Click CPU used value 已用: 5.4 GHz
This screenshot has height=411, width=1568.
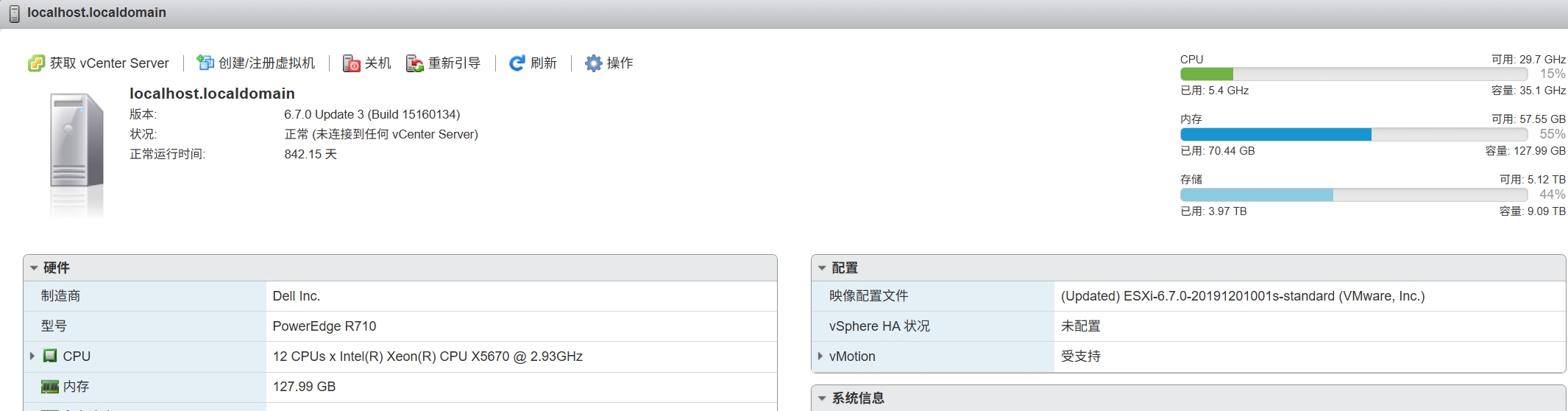[1215, 91]
